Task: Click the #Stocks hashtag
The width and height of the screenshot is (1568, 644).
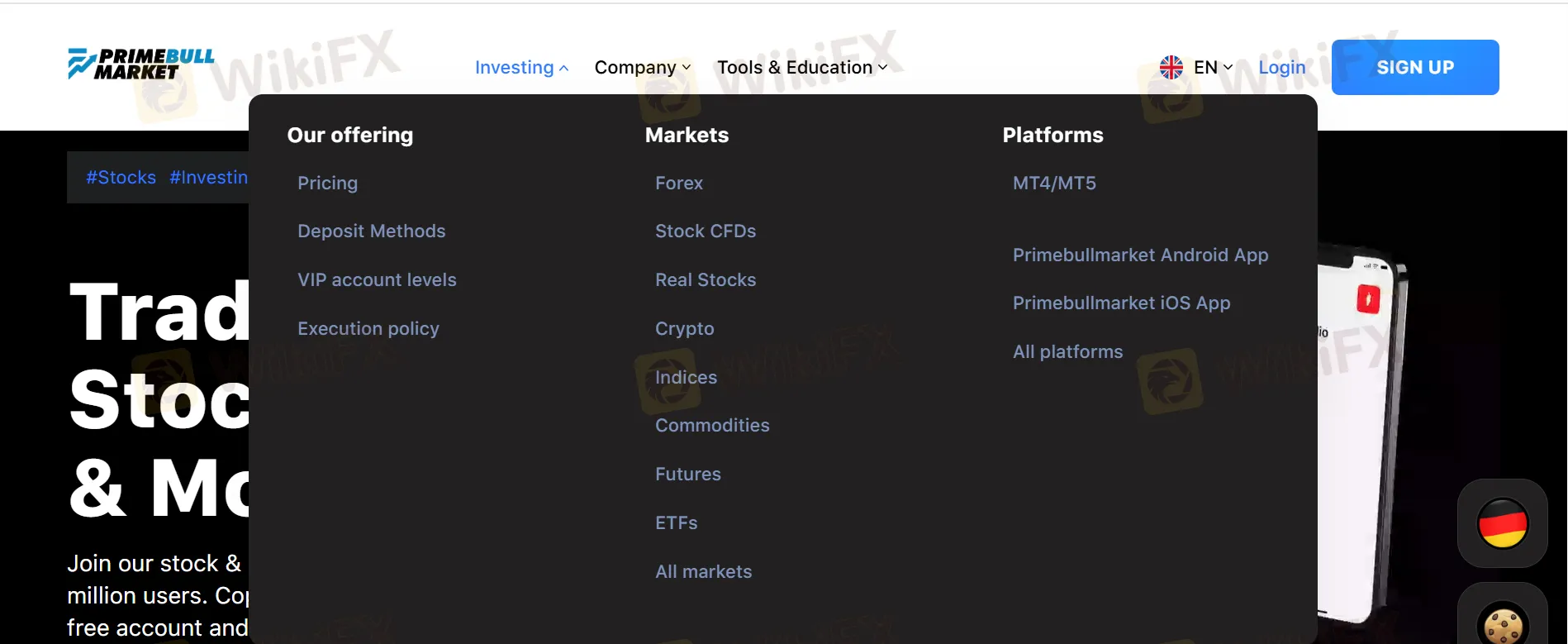Action: tap(121, 177)
